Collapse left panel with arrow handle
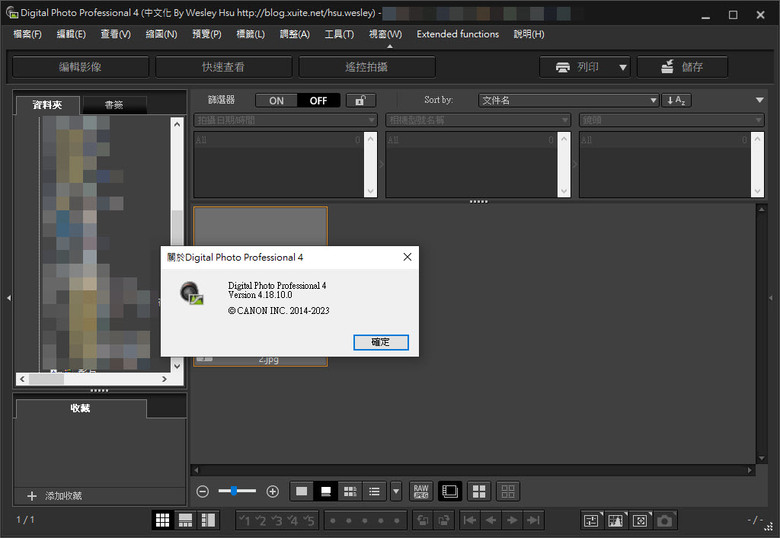 point(9,298)
